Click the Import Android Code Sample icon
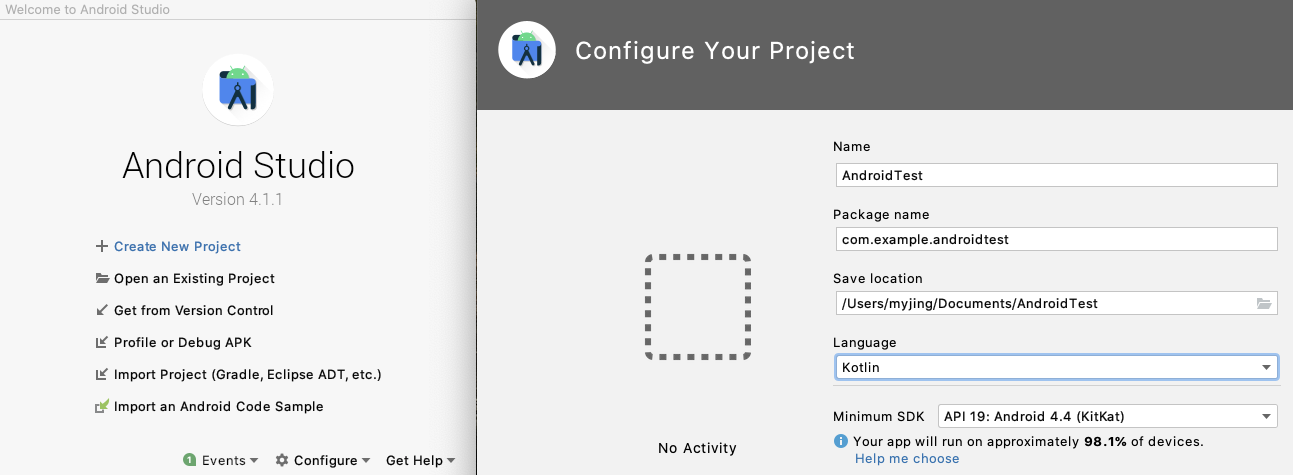1293x475 pixels. pyautogui.click(x=101, y=406)
